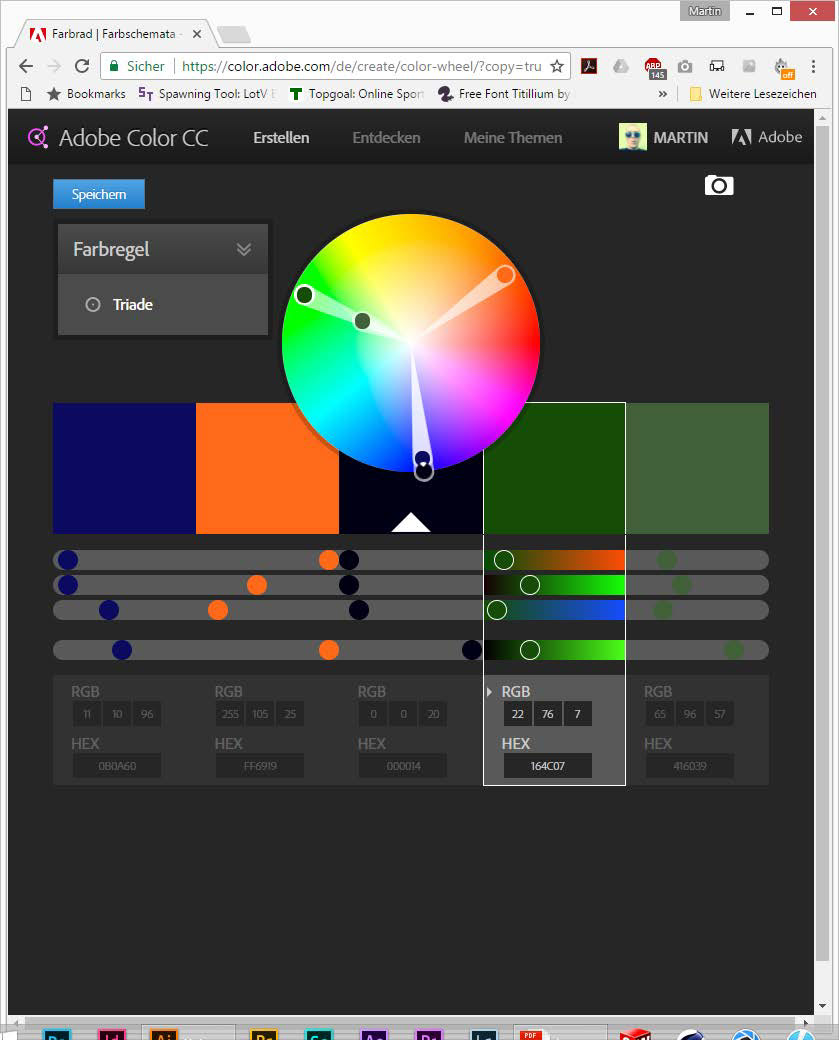839x1040 pixels.
Task: Click the Martin Chrome user button
Action: pyautogui.click(x=704, y=11)
